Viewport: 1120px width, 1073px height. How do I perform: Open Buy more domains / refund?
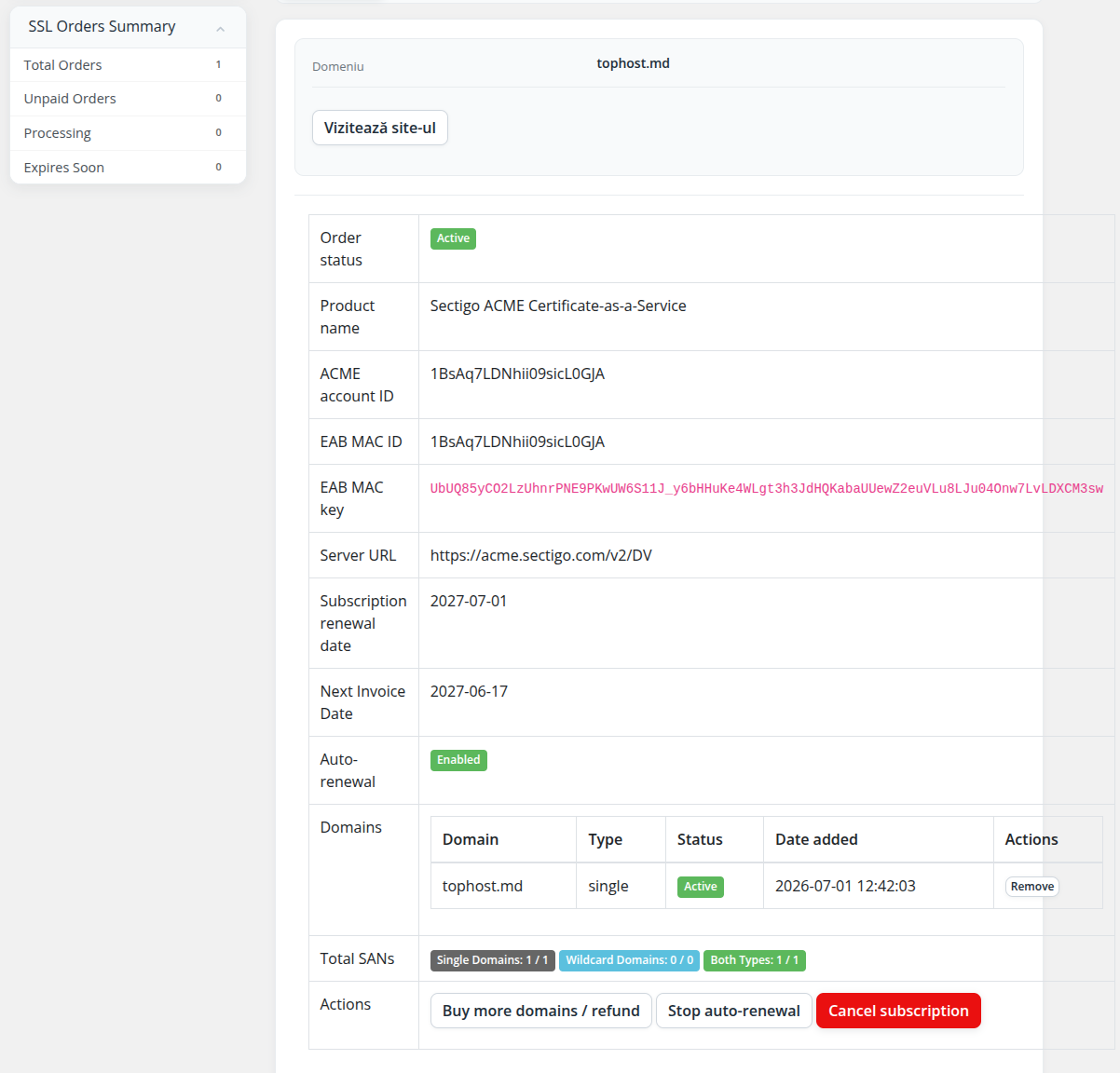pyautogui.click(x=541, y=1011)
